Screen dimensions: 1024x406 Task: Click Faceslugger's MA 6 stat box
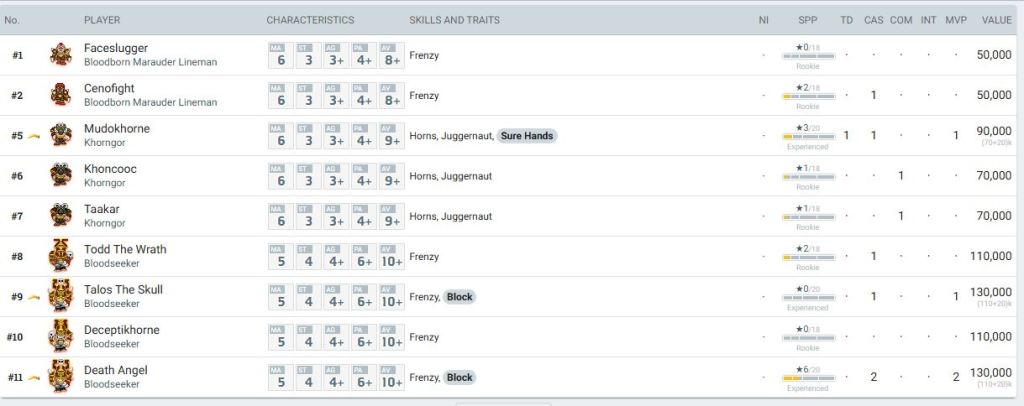click(x=281, y=55)
